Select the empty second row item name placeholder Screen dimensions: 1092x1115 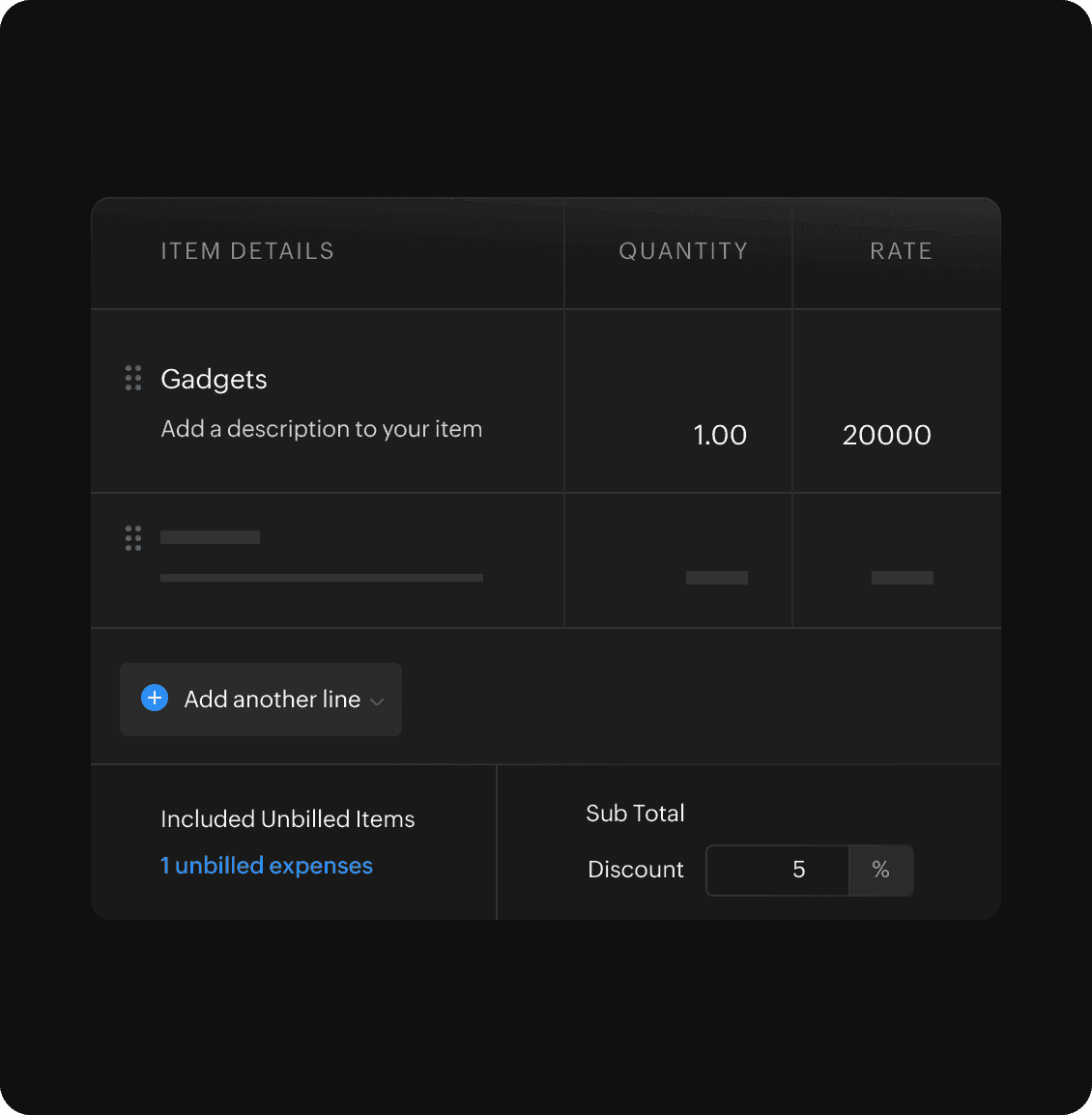click(210, 537)
